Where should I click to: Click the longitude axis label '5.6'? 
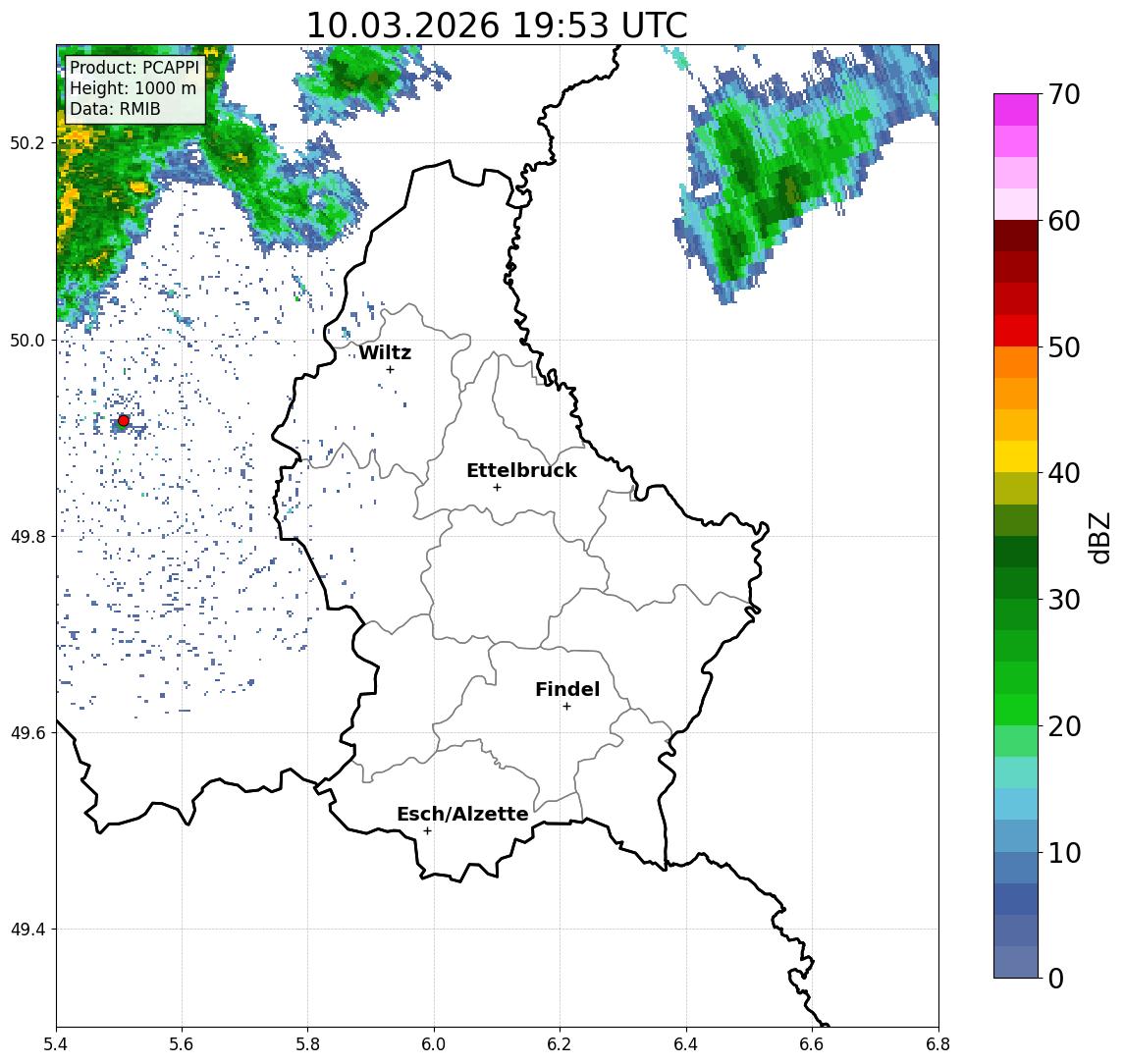(x=182, y=1044)
